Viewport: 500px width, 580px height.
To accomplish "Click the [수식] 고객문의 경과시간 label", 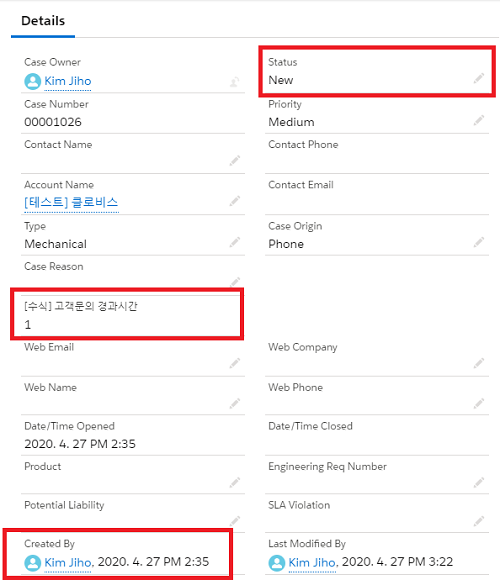I will (x=81, y=306).
